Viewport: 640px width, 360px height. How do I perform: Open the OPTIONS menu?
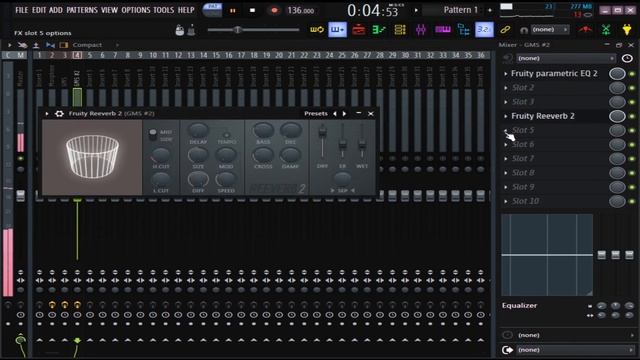tap(136, 10)
